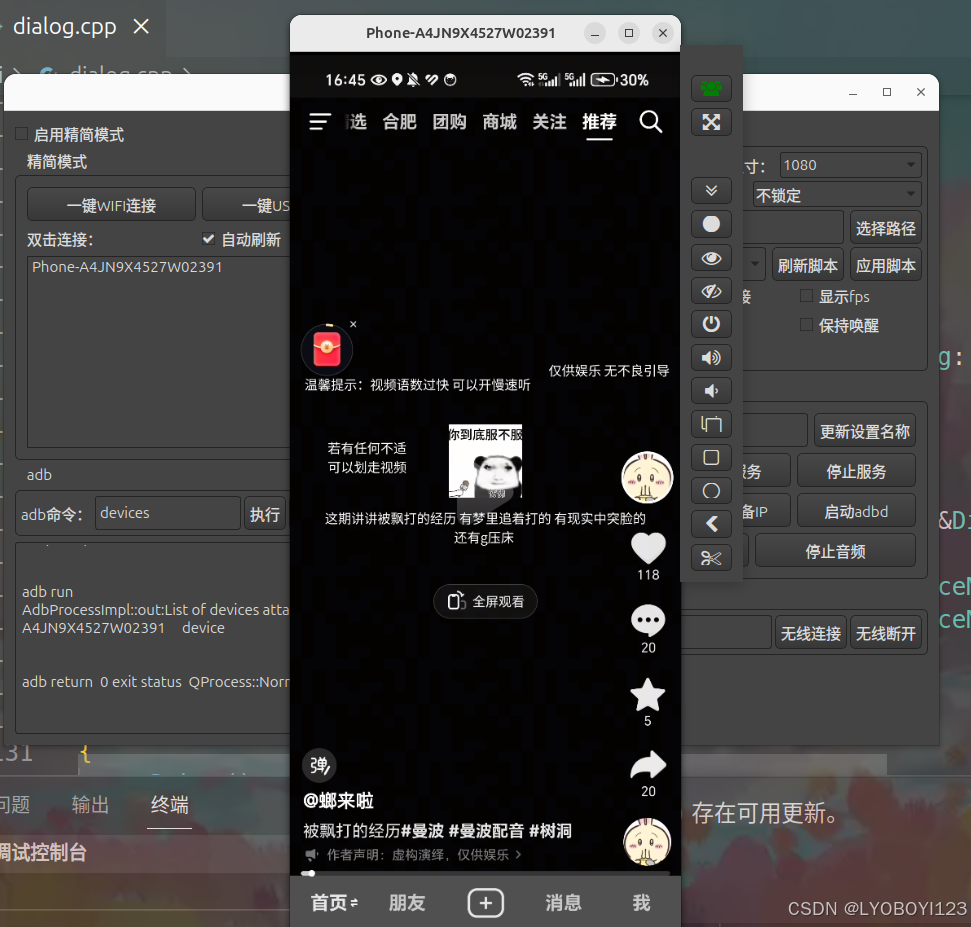971x927 pixels.
Task: Uncheck the 自动刷新 checkbox
Action: click(x=209, y=239)
